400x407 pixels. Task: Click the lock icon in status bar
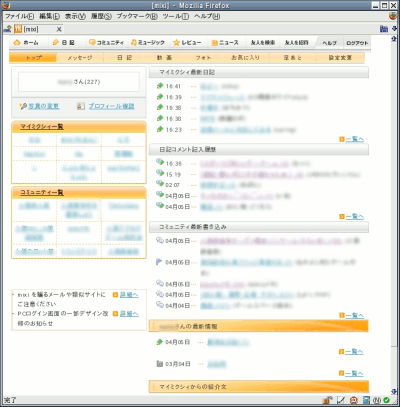pyautogui.click(x=328, y=400)
